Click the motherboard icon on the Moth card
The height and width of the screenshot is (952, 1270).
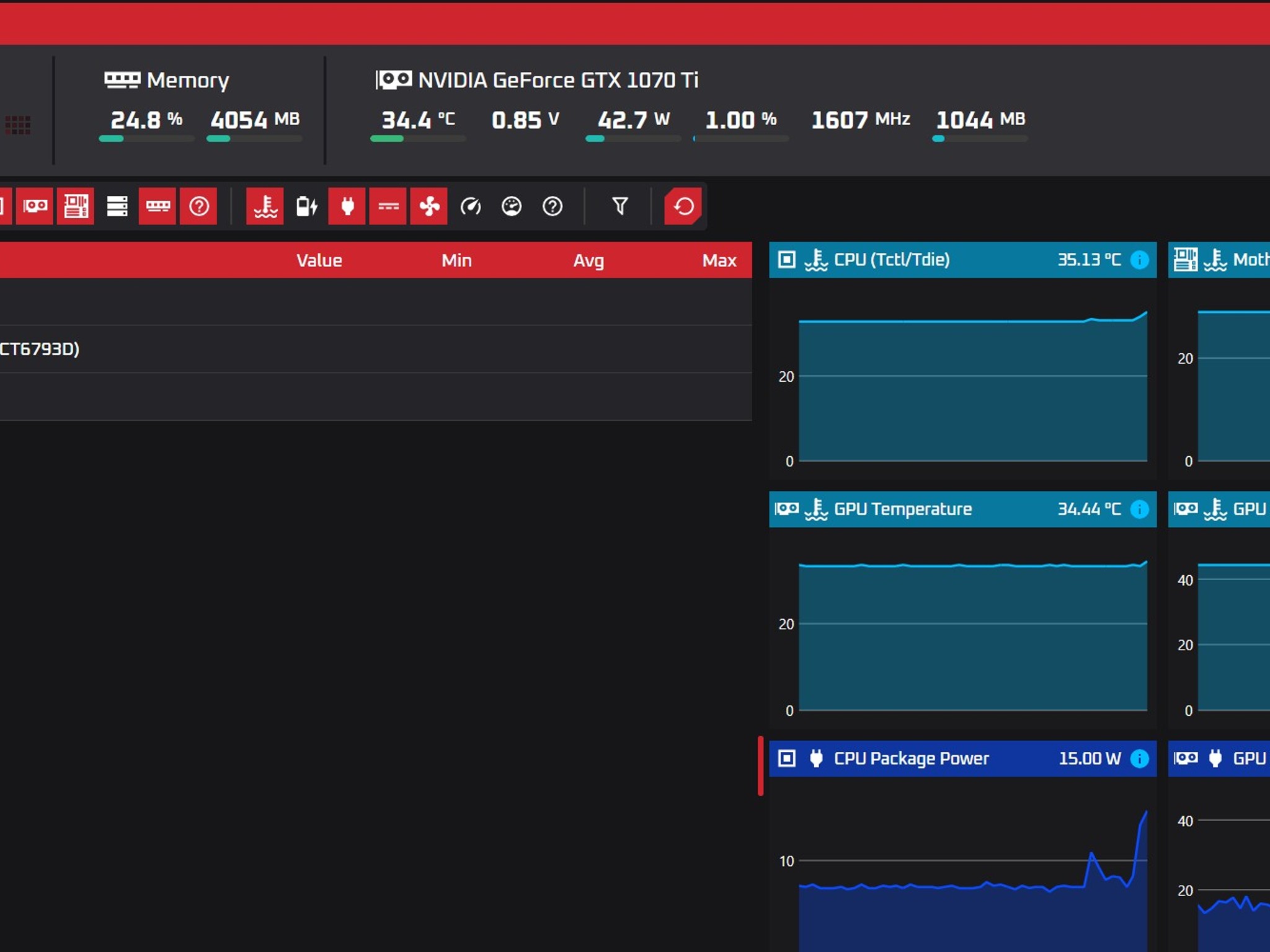1185,260
